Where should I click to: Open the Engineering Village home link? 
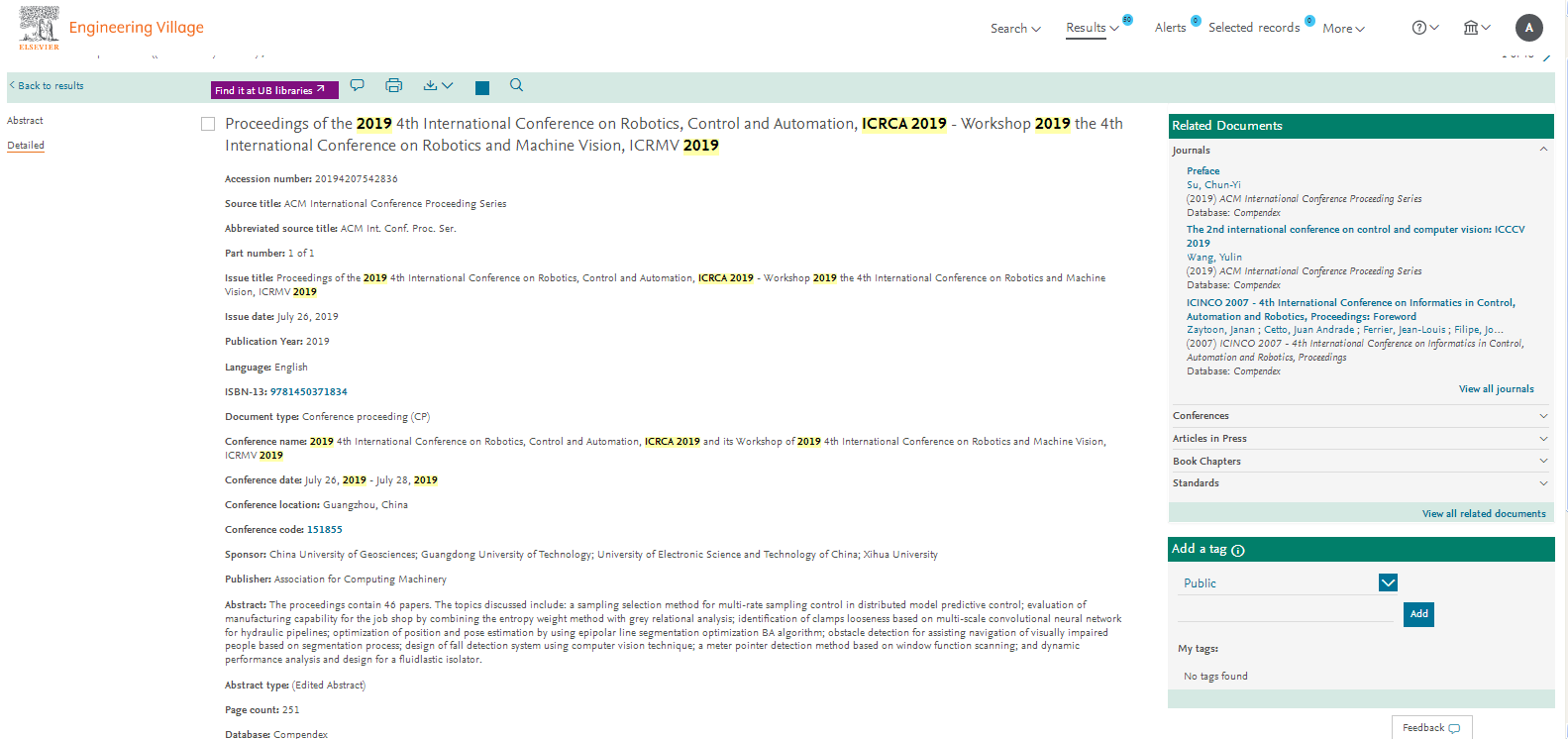(137, 27)
